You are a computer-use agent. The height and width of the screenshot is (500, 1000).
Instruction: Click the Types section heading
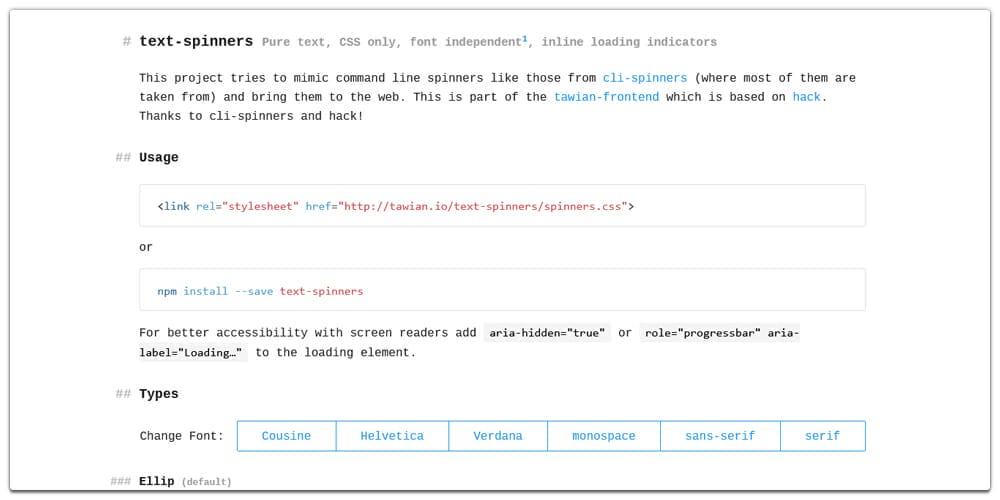pos(159,394)
